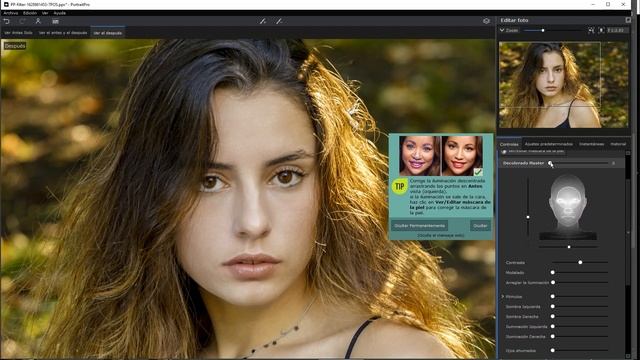Click the head lighting model preview
The image size is (640, 360).
(x=568, y=207)
